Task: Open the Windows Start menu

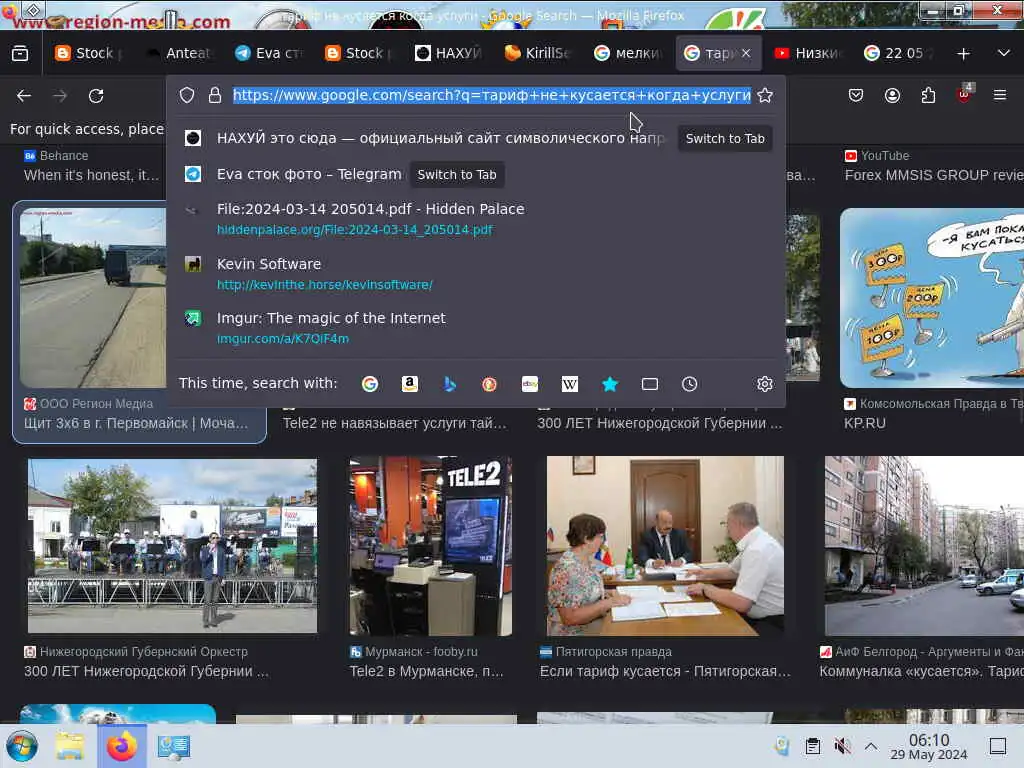Action: tap(22, 746)
